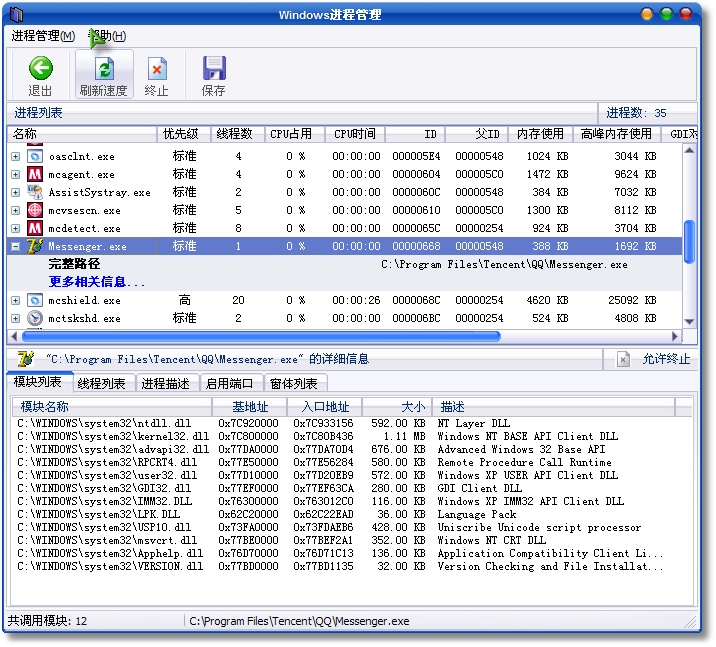Sort processes by 高峰内存使用 column header
The width and height of the screenshot is (716, 647).
point(617,134)
